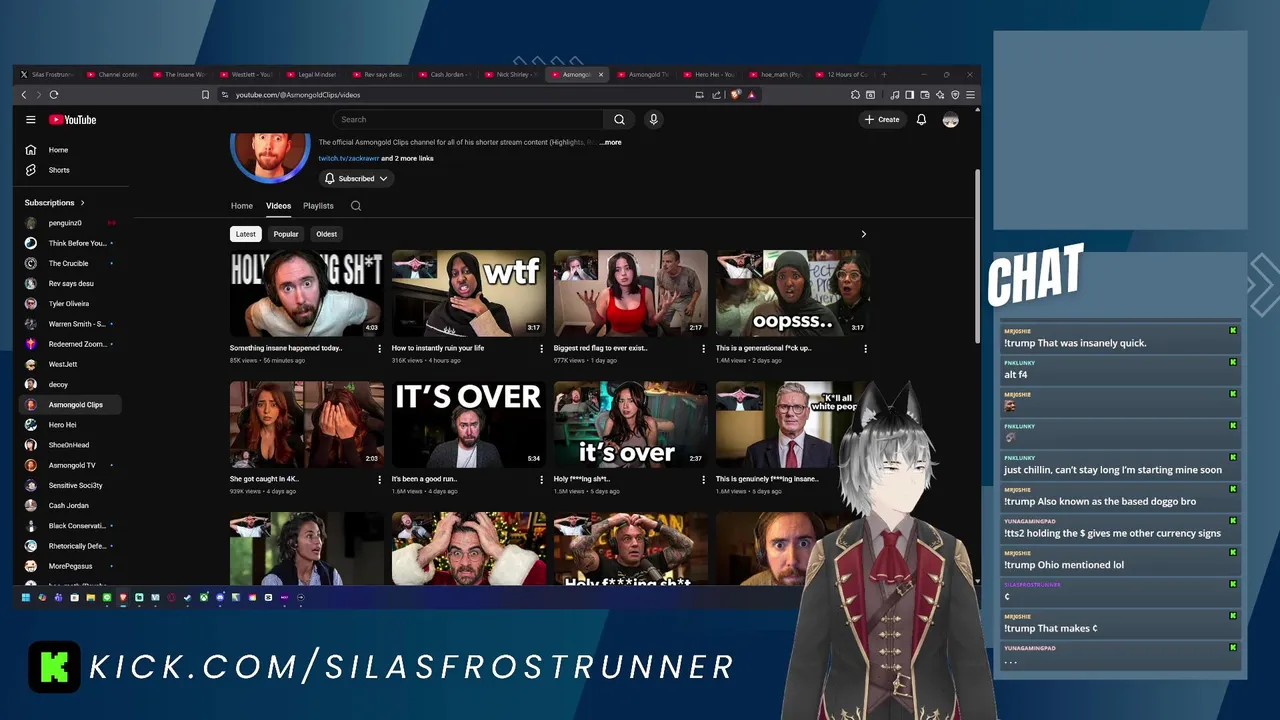Click the page vertical scrollbar
Viewport: 1280px width, 720px height.
pyautogui.click(x=977, y=255)
